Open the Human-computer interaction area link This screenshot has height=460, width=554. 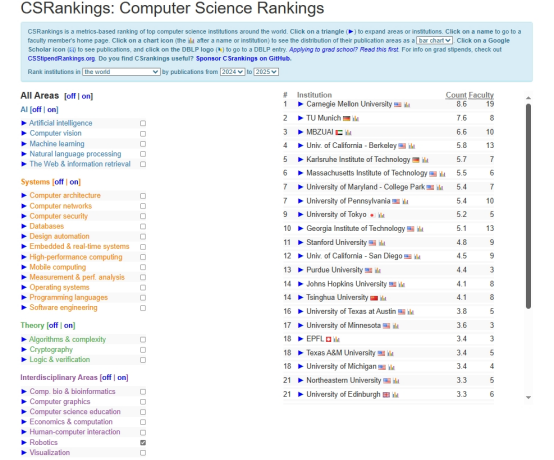click(x=75, y=432)
